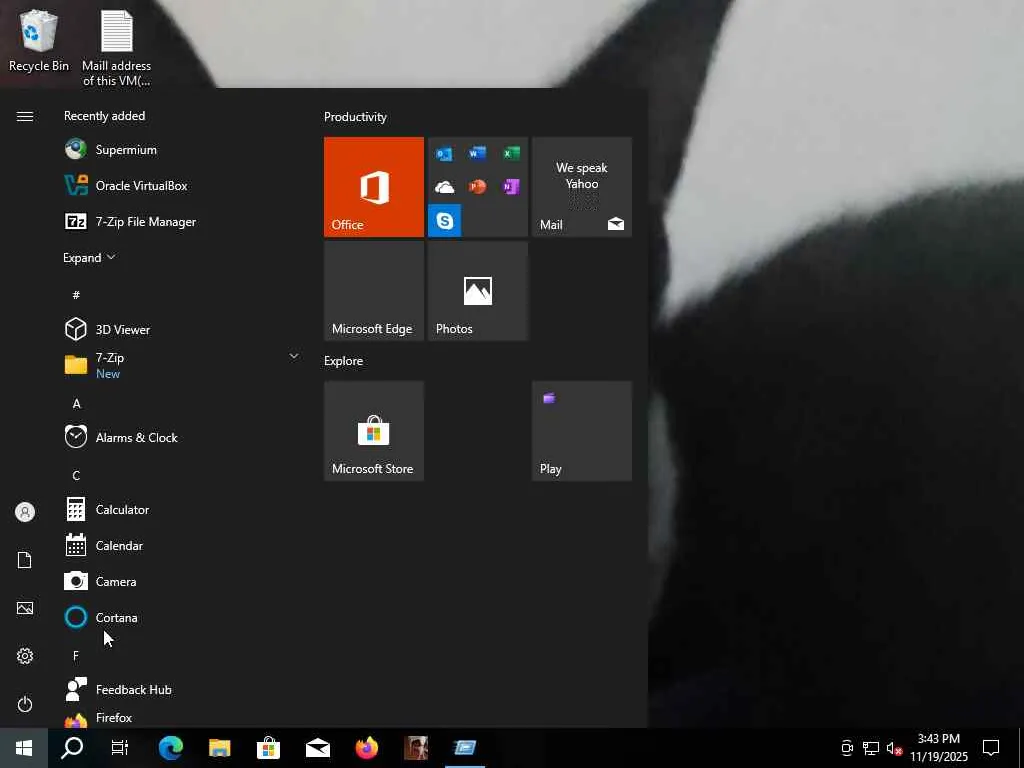Viewport: 1024px width, 768px height.
Task: Click the muted volume tray icon
Action: (894, 748)
